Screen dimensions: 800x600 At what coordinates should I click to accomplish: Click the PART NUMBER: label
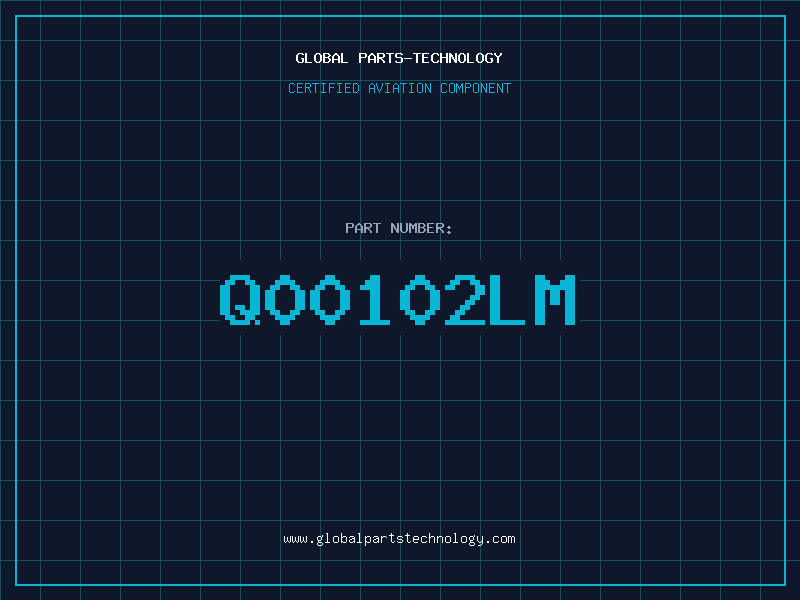tap(399, 228)
